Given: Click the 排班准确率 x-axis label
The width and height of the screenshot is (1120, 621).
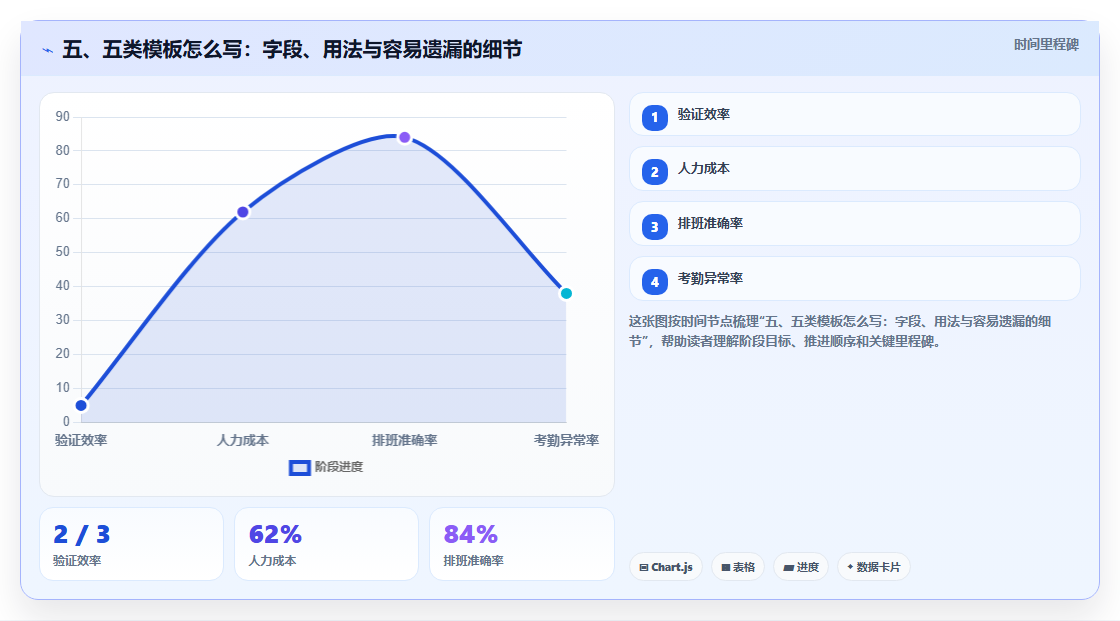Looking at the screenshot, I should [x=404, y=440].
